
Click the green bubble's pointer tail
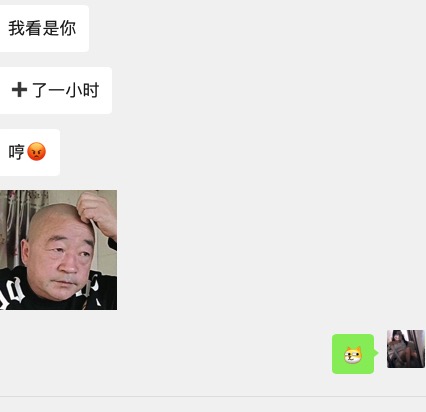[x=376, y=353]
